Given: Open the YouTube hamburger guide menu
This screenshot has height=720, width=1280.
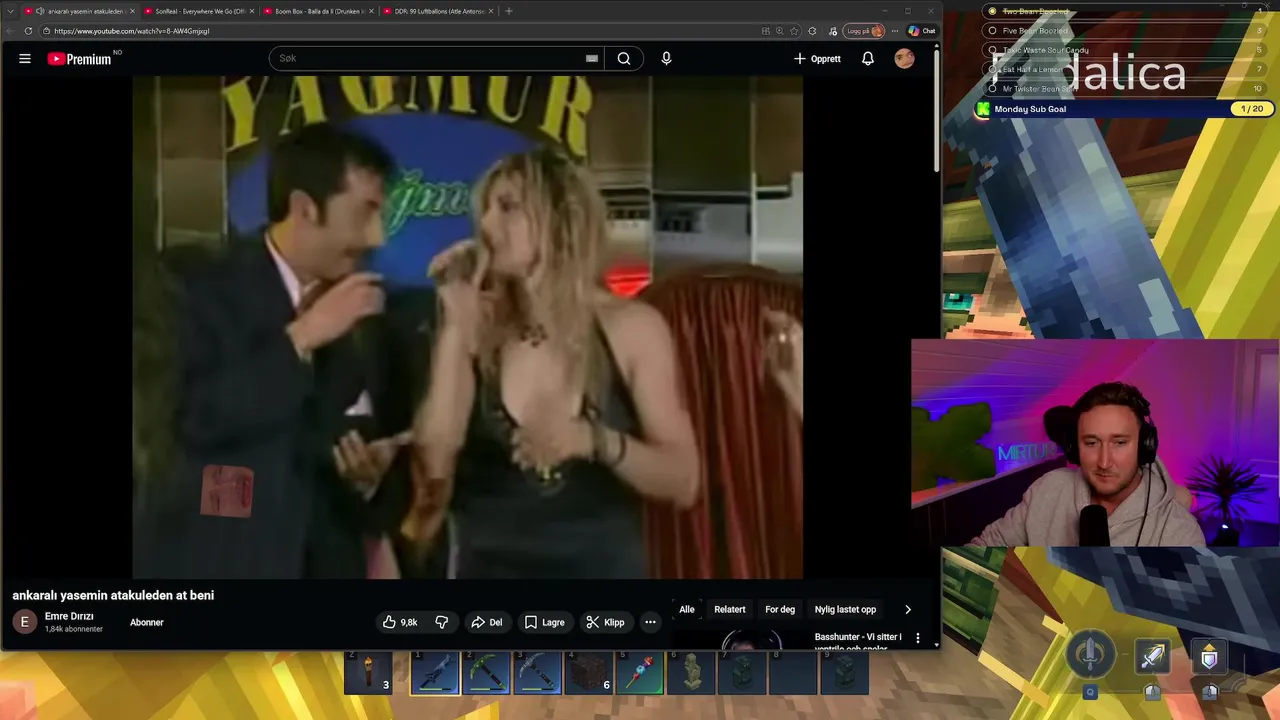Looking at the screenshot, I should (x=25, y=59).
